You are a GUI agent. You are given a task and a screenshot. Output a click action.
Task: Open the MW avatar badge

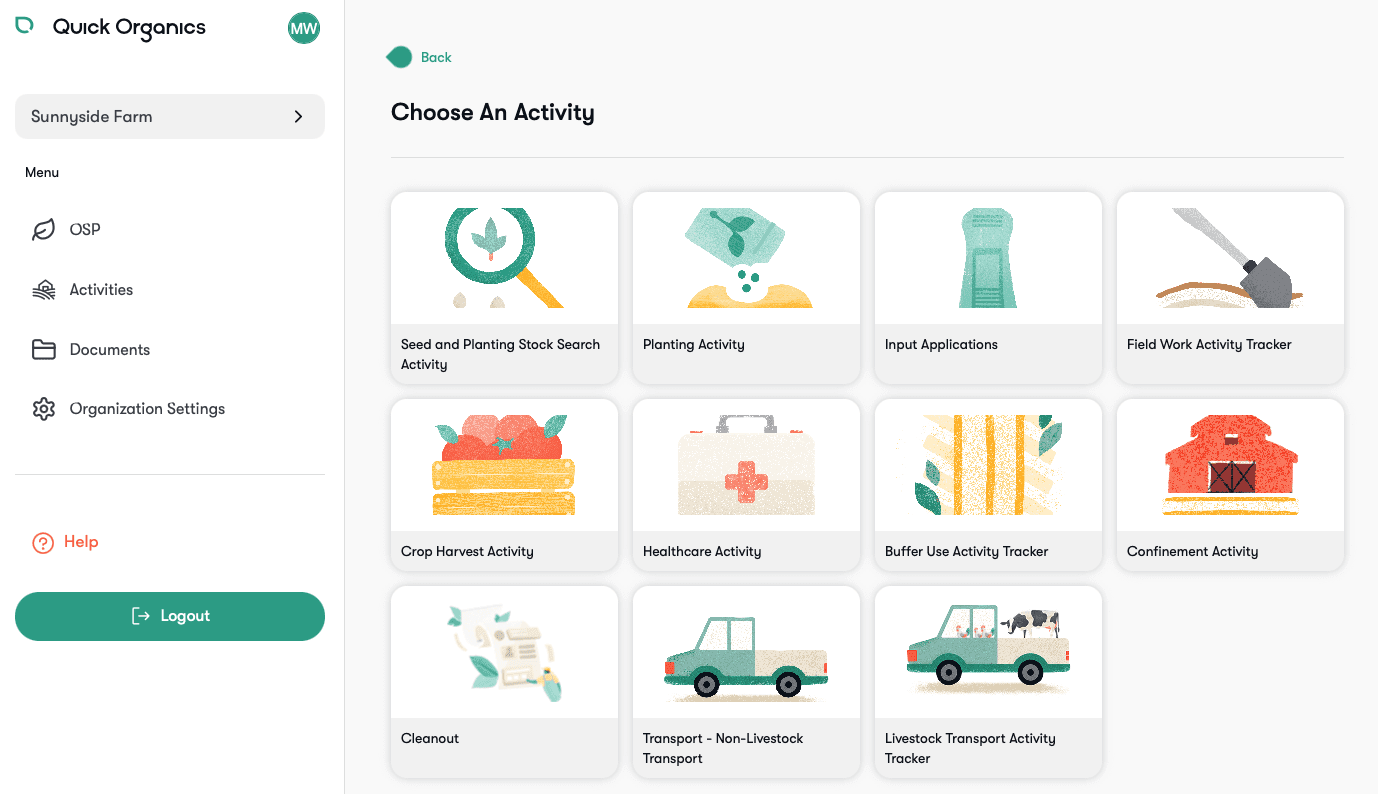click(x=303, y=28)
